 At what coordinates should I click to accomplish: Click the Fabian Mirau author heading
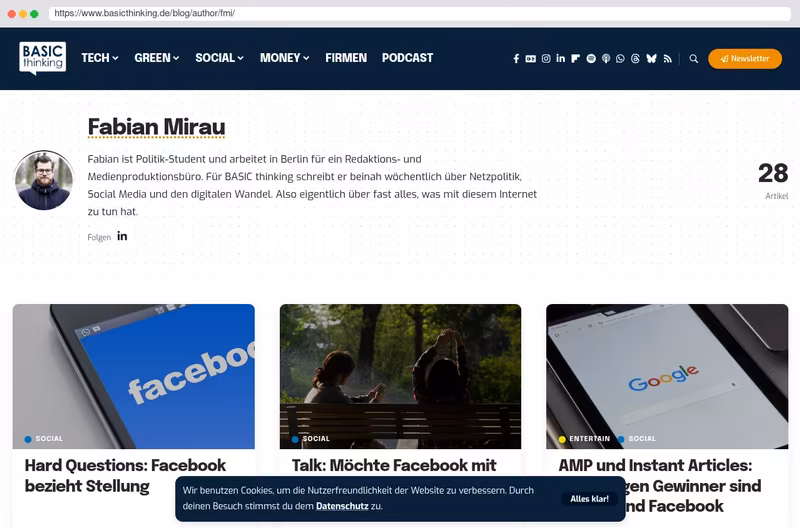pyautogui.click(x=156, y=127)
